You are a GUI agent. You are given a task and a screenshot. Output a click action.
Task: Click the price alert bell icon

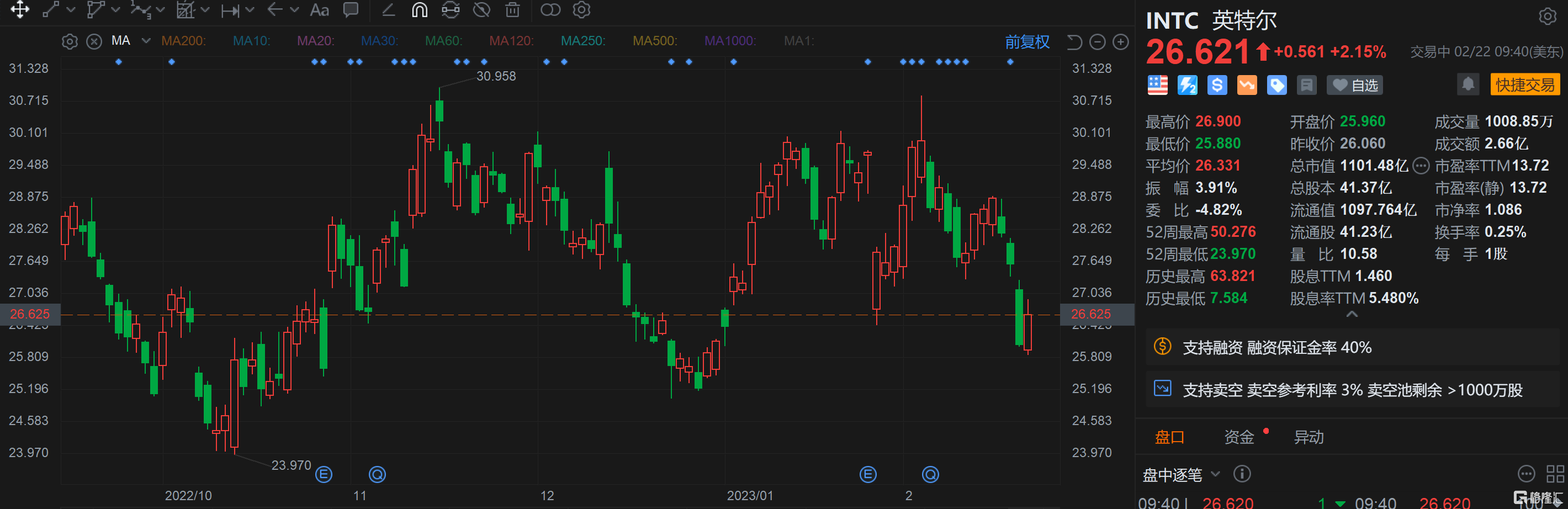1468,84
